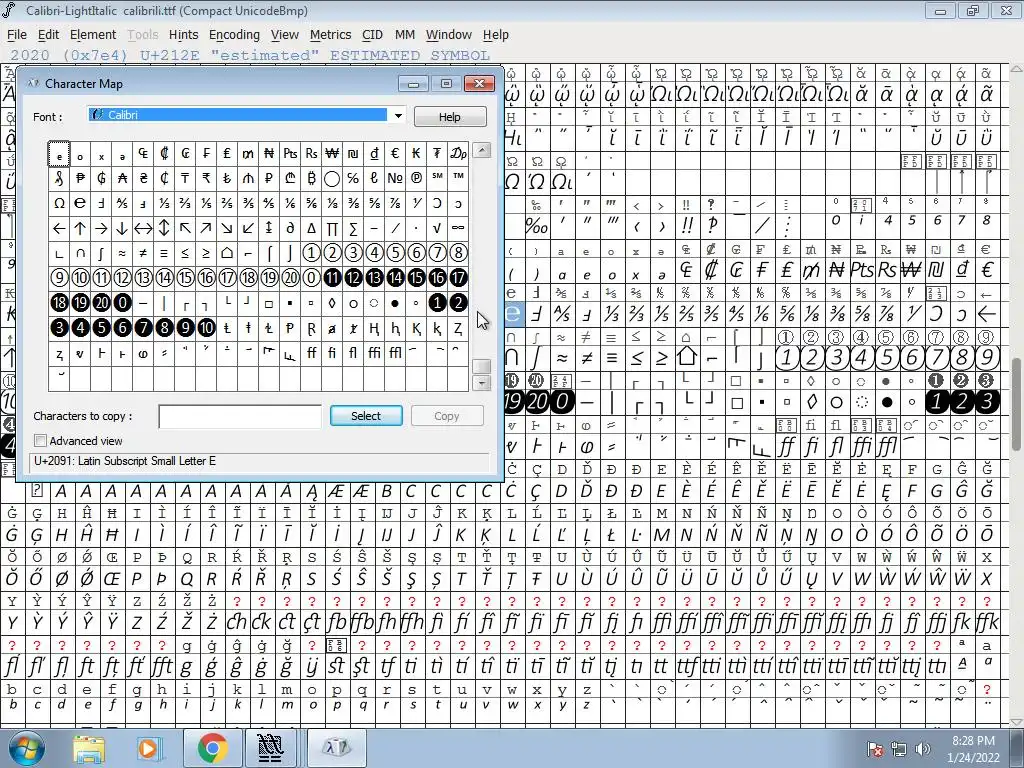This screenshot has width=1024, height=768.
Task: Pick the lozenge ◊ shape in Character Map
Action: click(x=332, y=302)
